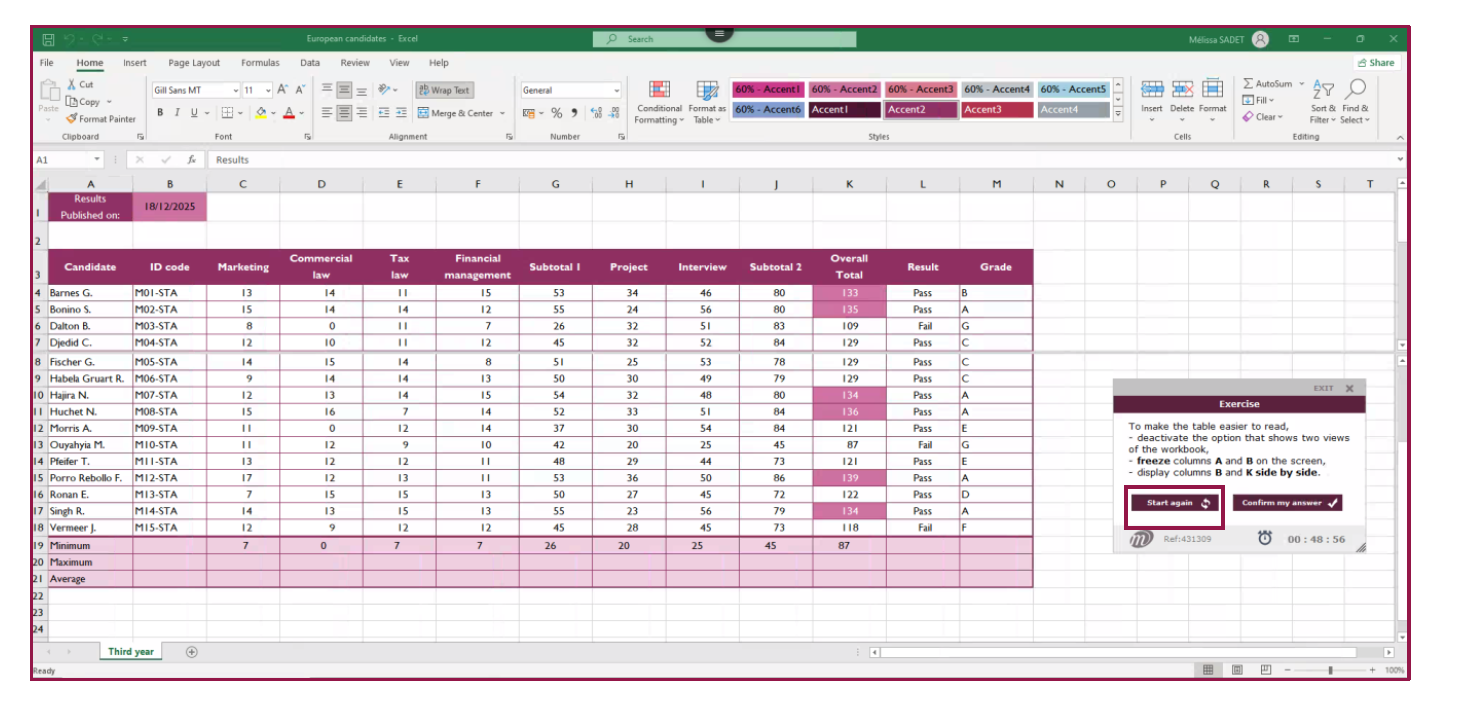Activate the Format Painter brush
The width and height of the screenshot is (1475, 713).
click(72, 119)
